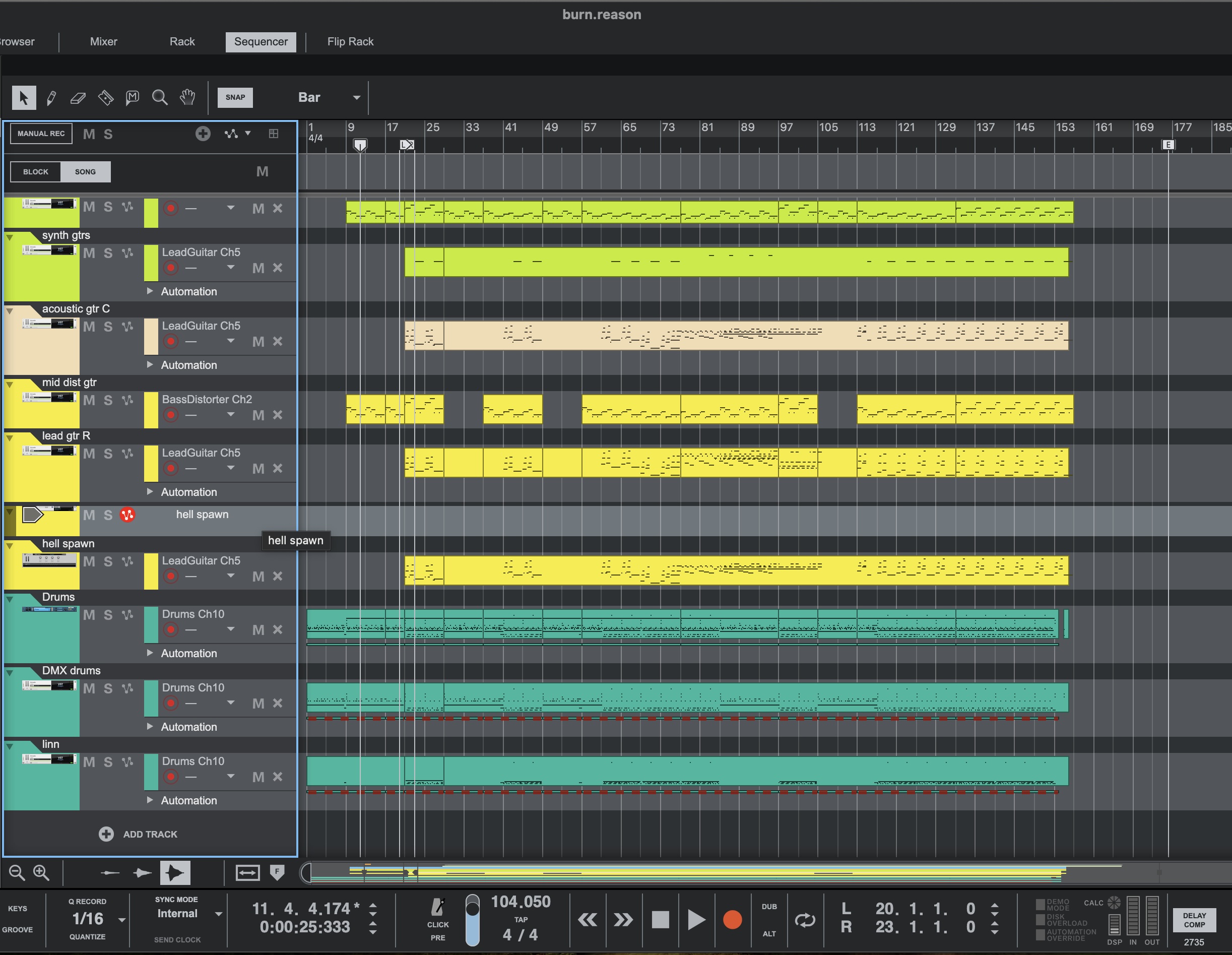The height and width of the screenshot is (955, 1232).
Task: Enable record on BassDistorter Ch2 lane
Action: (x=171, y=415)
